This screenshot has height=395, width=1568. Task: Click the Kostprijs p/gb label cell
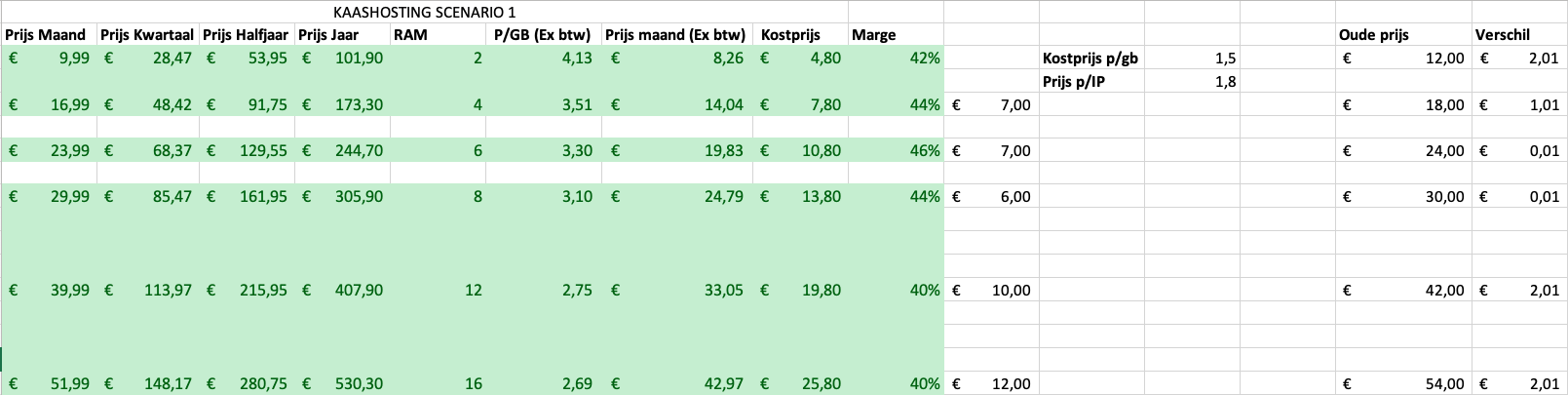pyautogui.click(x=1090, y=59)
